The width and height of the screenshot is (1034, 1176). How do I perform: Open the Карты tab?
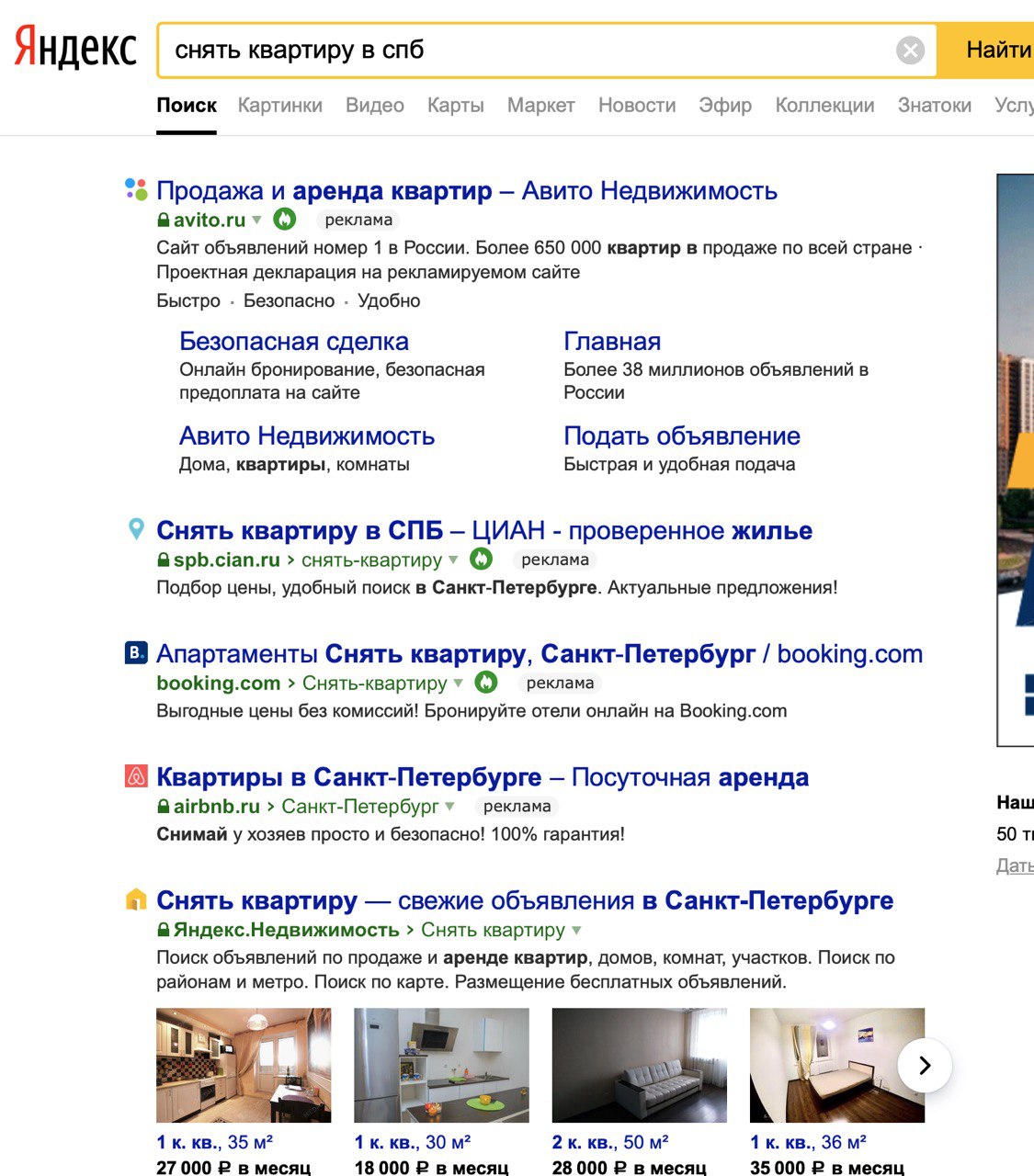[x=456, y=106]
